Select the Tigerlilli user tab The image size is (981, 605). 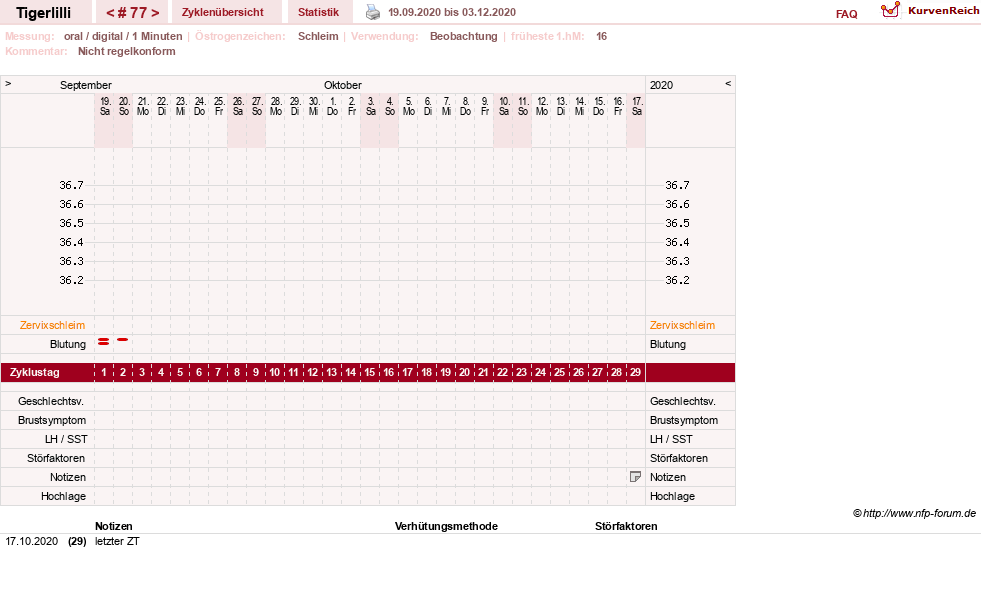[44, 13]
